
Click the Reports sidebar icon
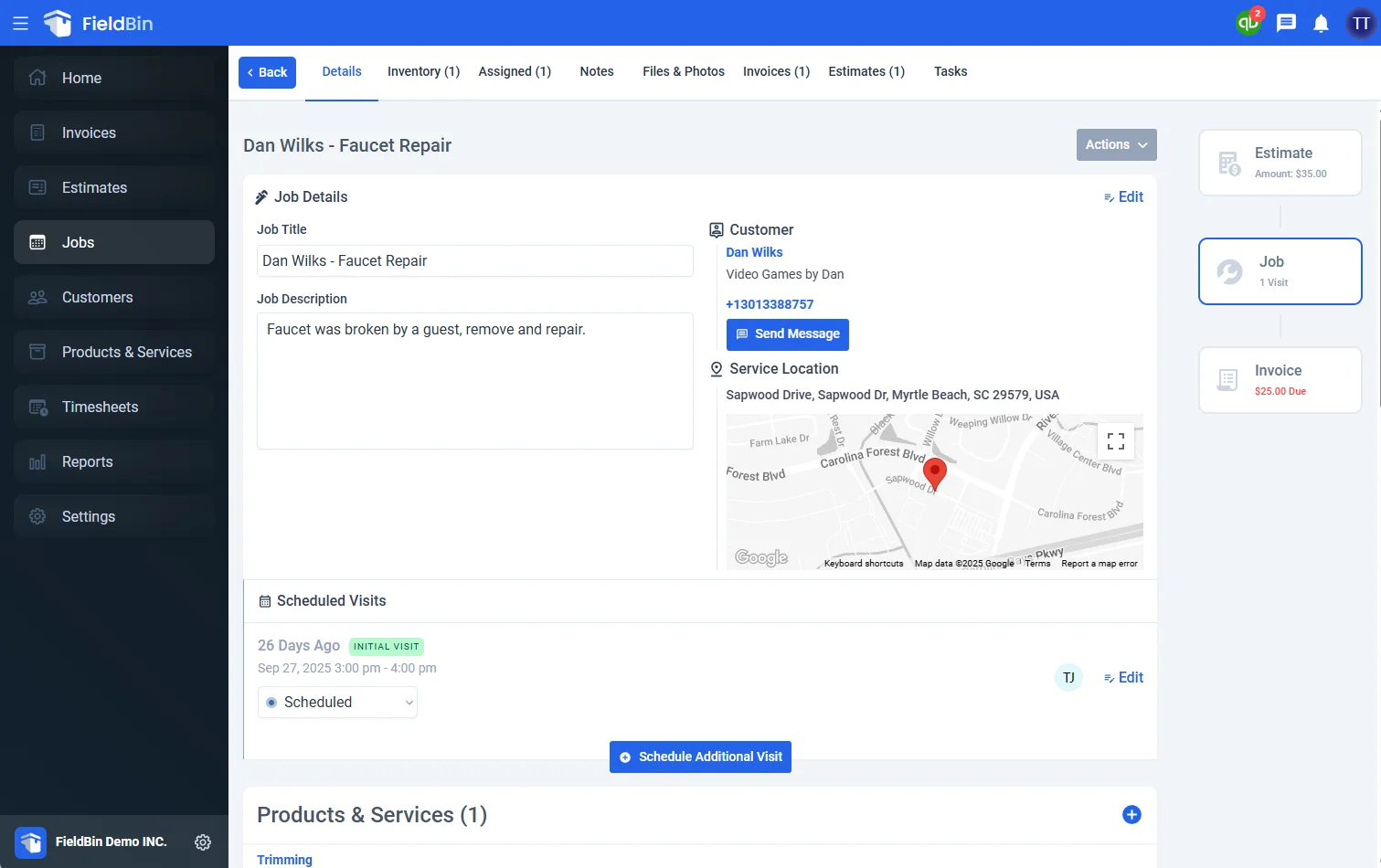[37, 461]
